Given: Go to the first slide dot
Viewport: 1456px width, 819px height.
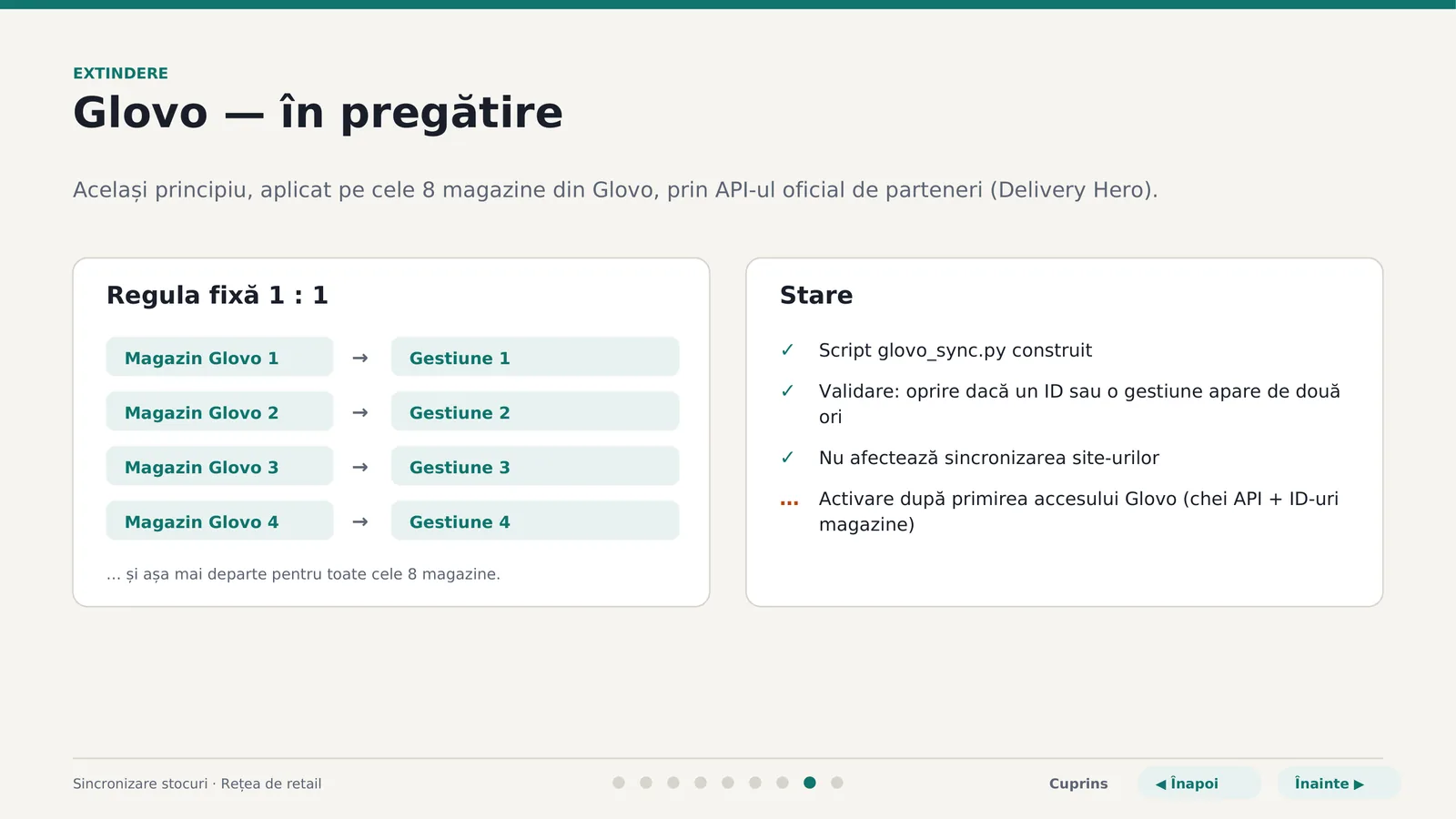Looking at the screenshot, I should (619, 783).
